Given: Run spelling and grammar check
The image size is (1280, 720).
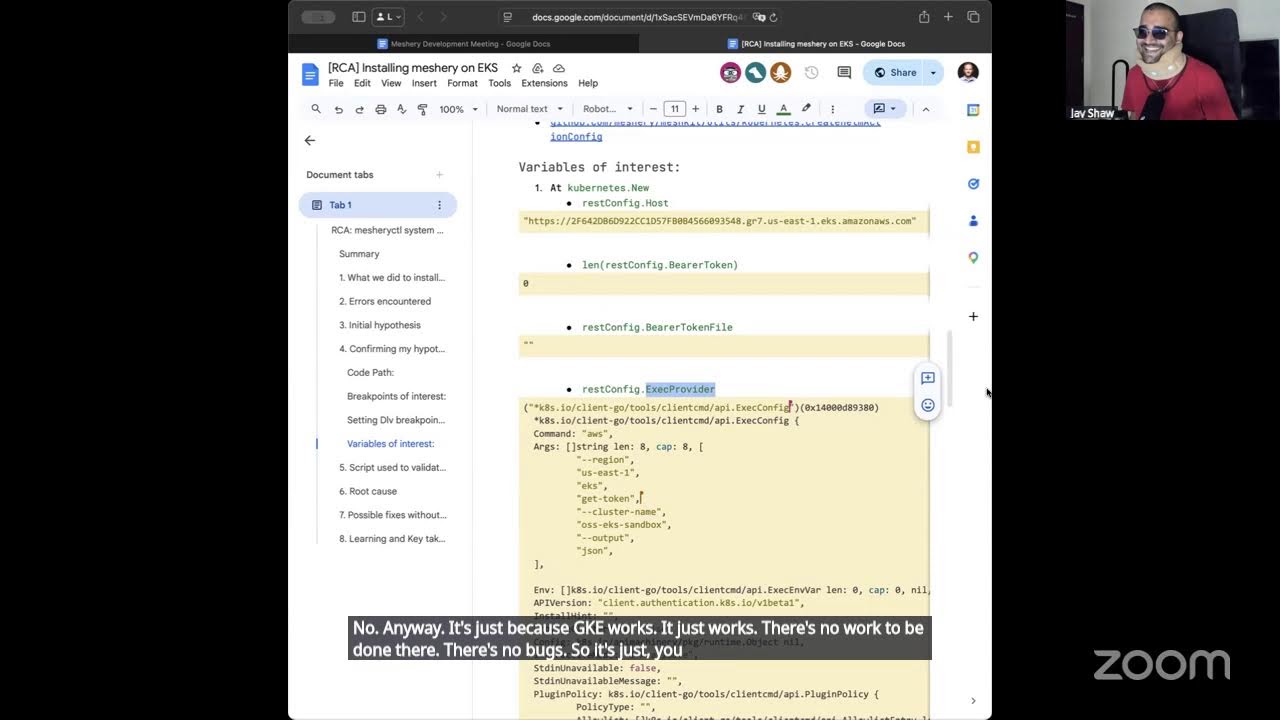Looking at the screenshot, I should click(x=401, y=109).
